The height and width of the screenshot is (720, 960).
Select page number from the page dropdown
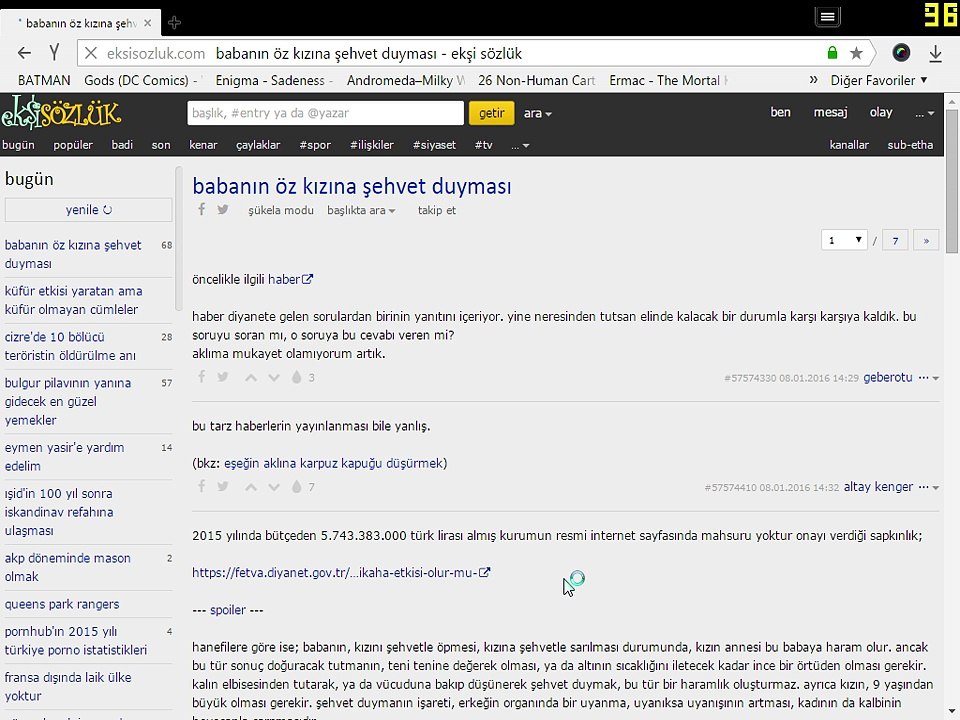pyautogui.click(x=844, y=240)
